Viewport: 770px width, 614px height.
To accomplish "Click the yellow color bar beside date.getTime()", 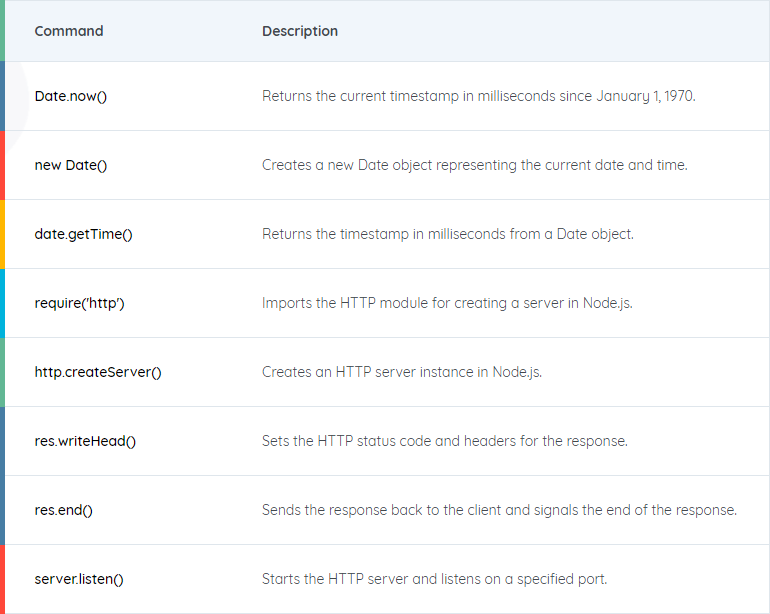I will click(2, 234).
